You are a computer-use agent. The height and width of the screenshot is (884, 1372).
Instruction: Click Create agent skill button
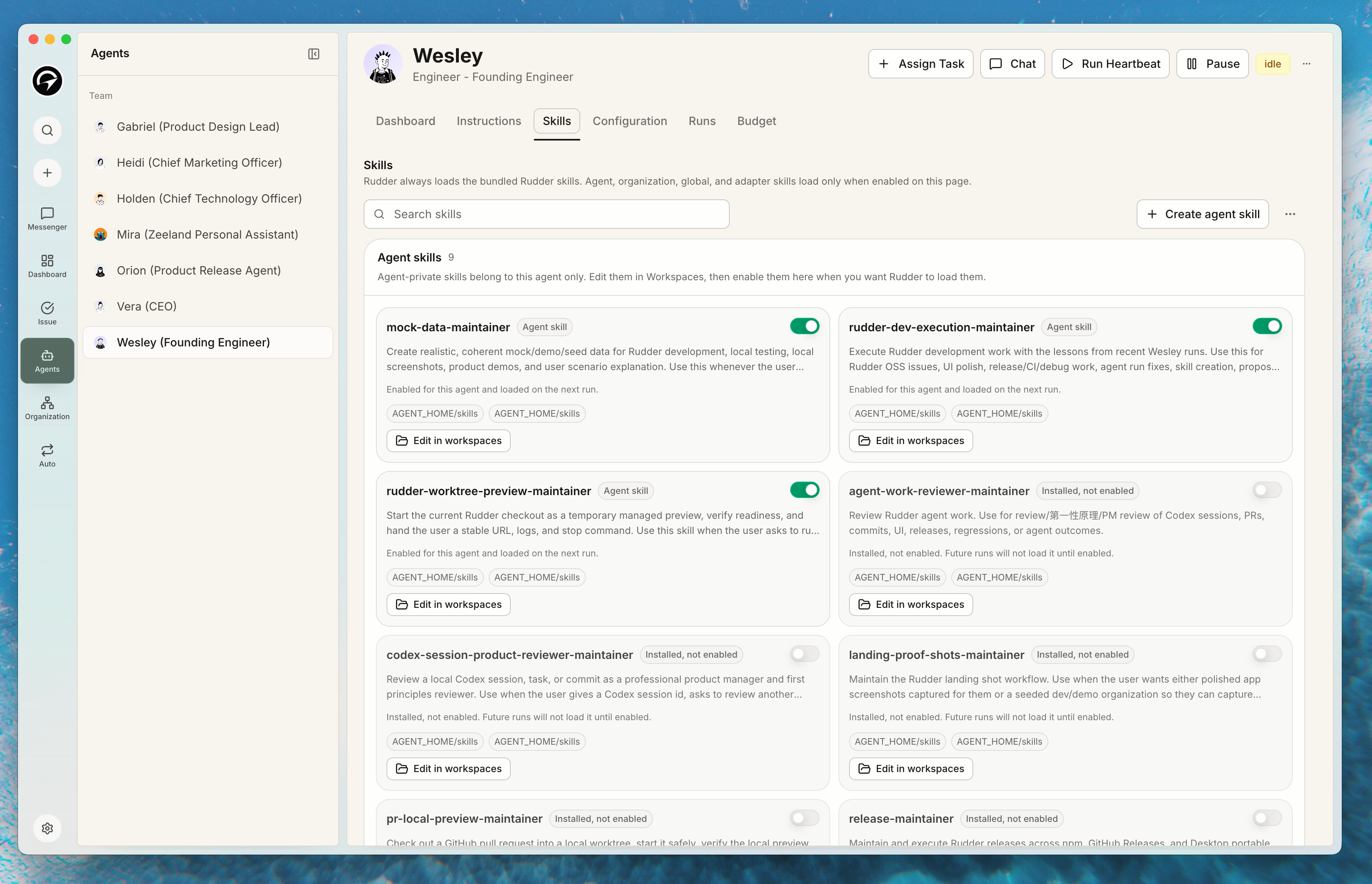tap(1203, 214)
